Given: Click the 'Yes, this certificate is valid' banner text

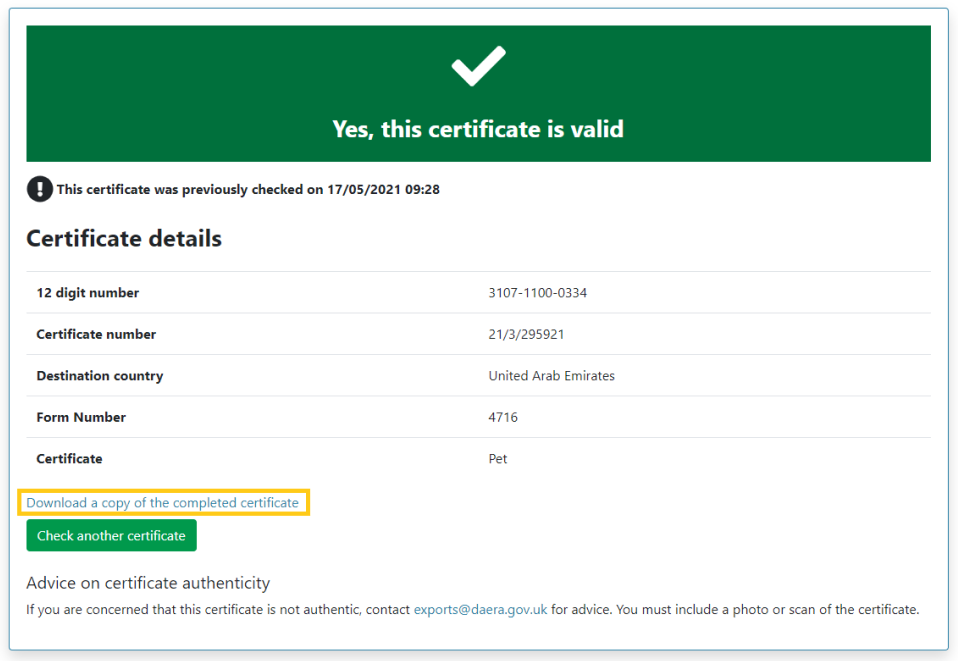Looking at the screenshot, I should 478,129.
